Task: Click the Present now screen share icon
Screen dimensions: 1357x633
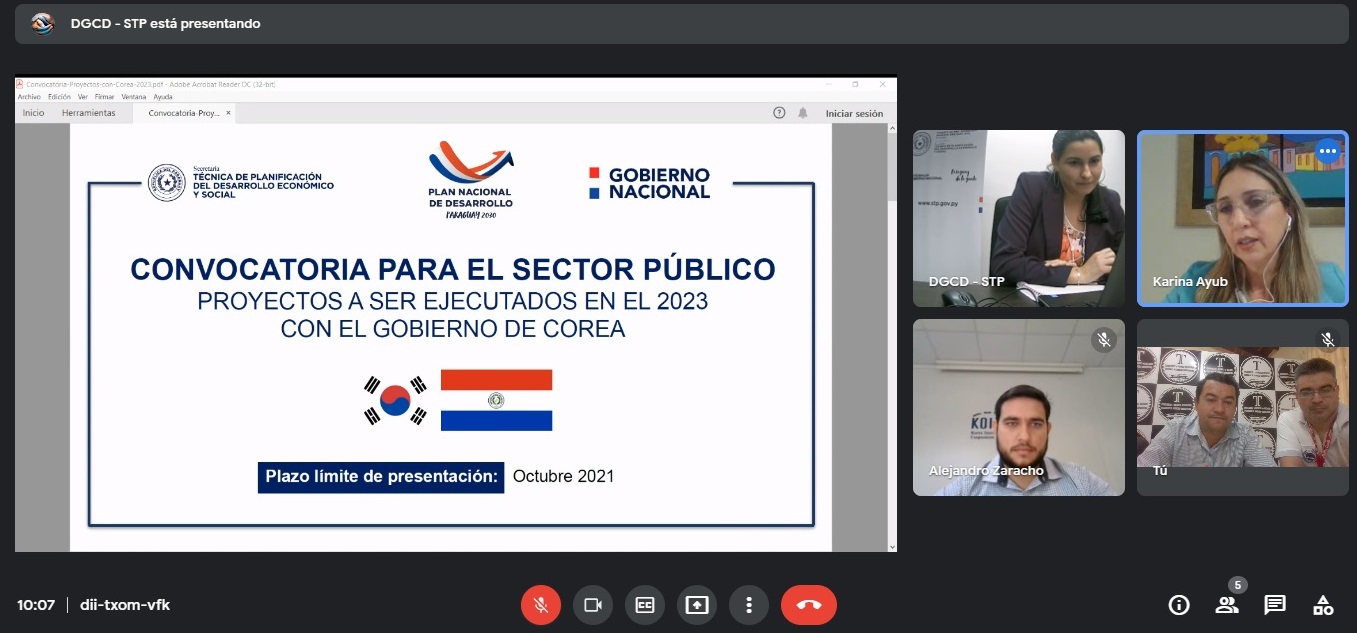Action: tap(697, 605)
